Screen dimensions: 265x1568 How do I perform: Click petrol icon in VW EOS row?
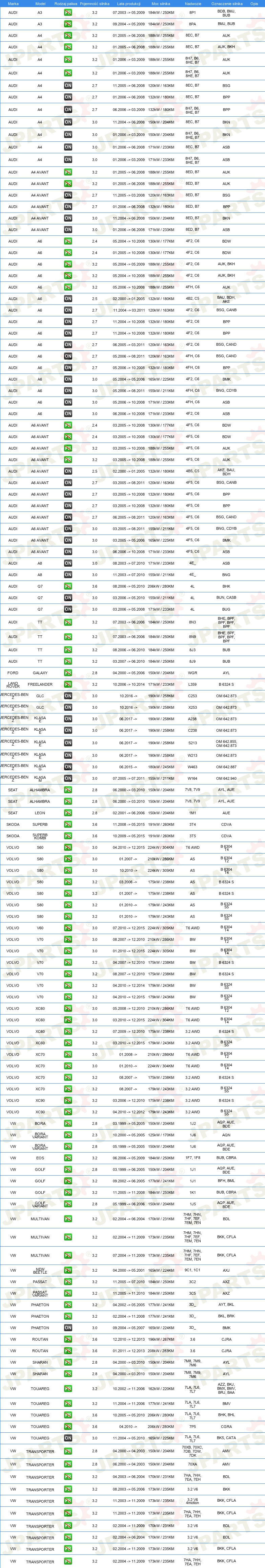click(x=68, y=1158)
